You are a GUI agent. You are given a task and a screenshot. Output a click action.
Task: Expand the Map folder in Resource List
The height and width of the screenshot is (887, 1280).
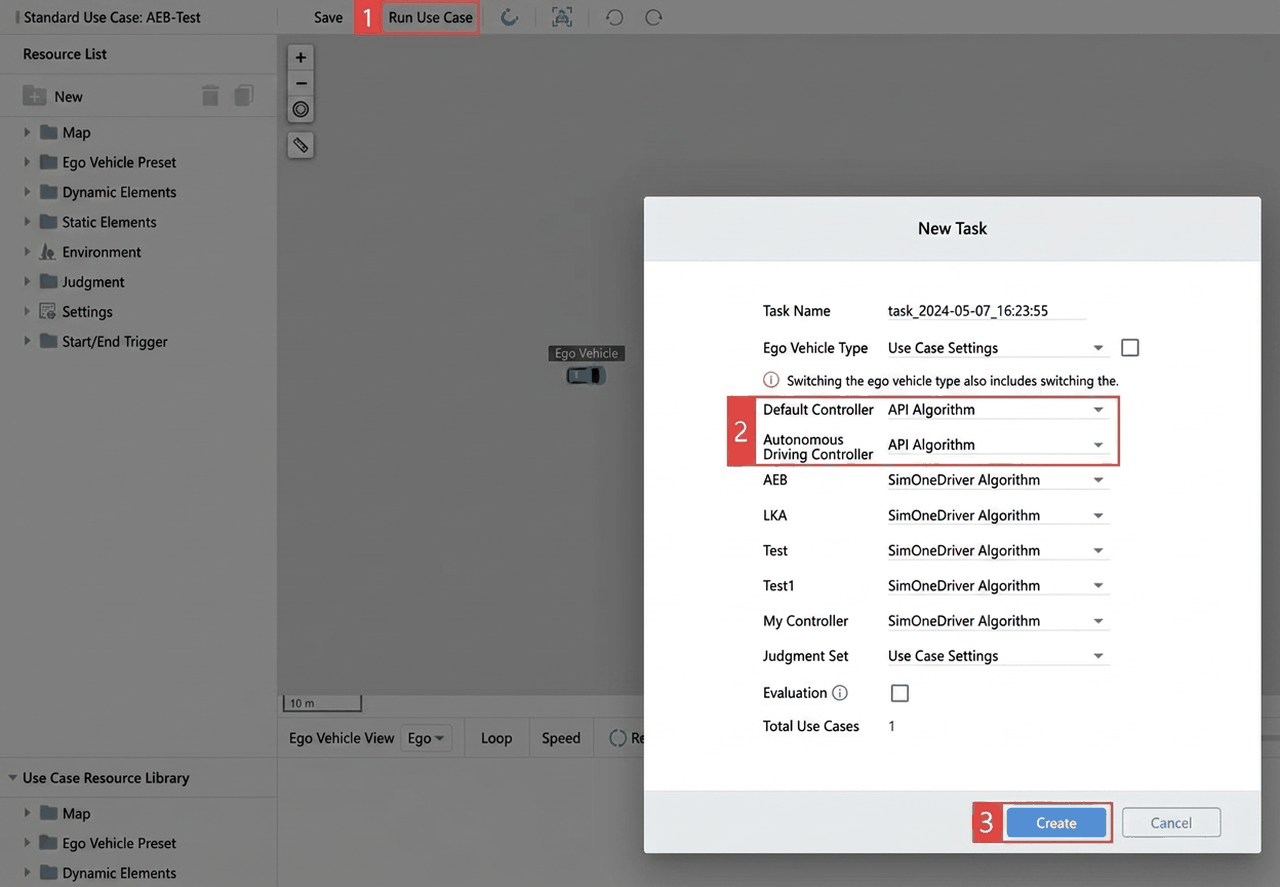27,132
